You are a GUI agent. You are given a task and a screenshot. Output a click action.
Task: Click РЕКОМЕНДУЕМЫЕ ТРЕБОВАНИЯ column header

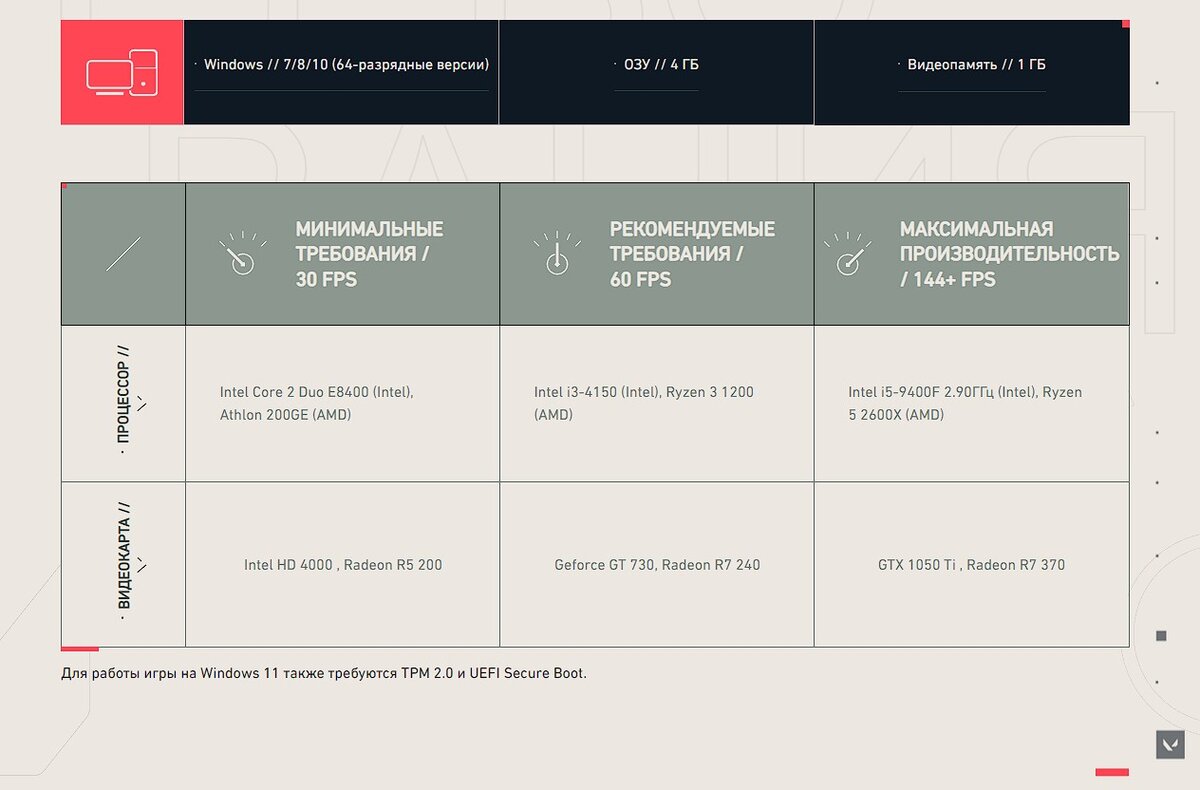(657, 254)
